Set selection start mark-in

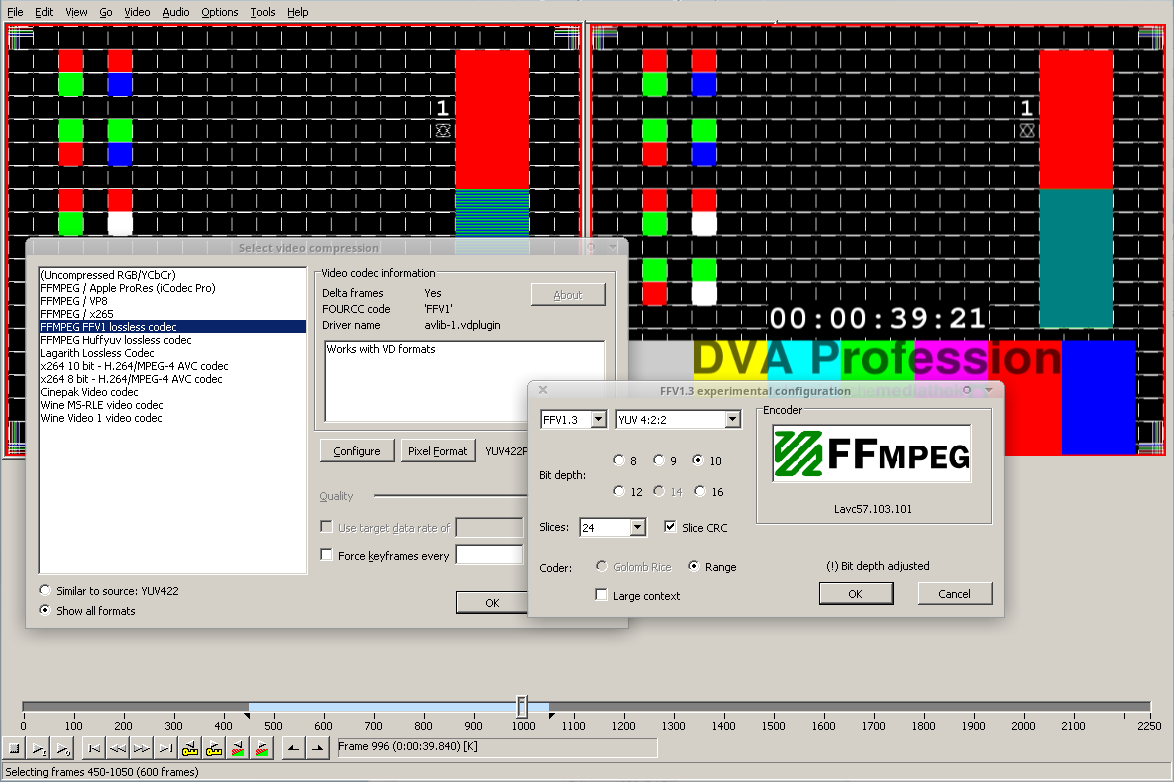293,748
